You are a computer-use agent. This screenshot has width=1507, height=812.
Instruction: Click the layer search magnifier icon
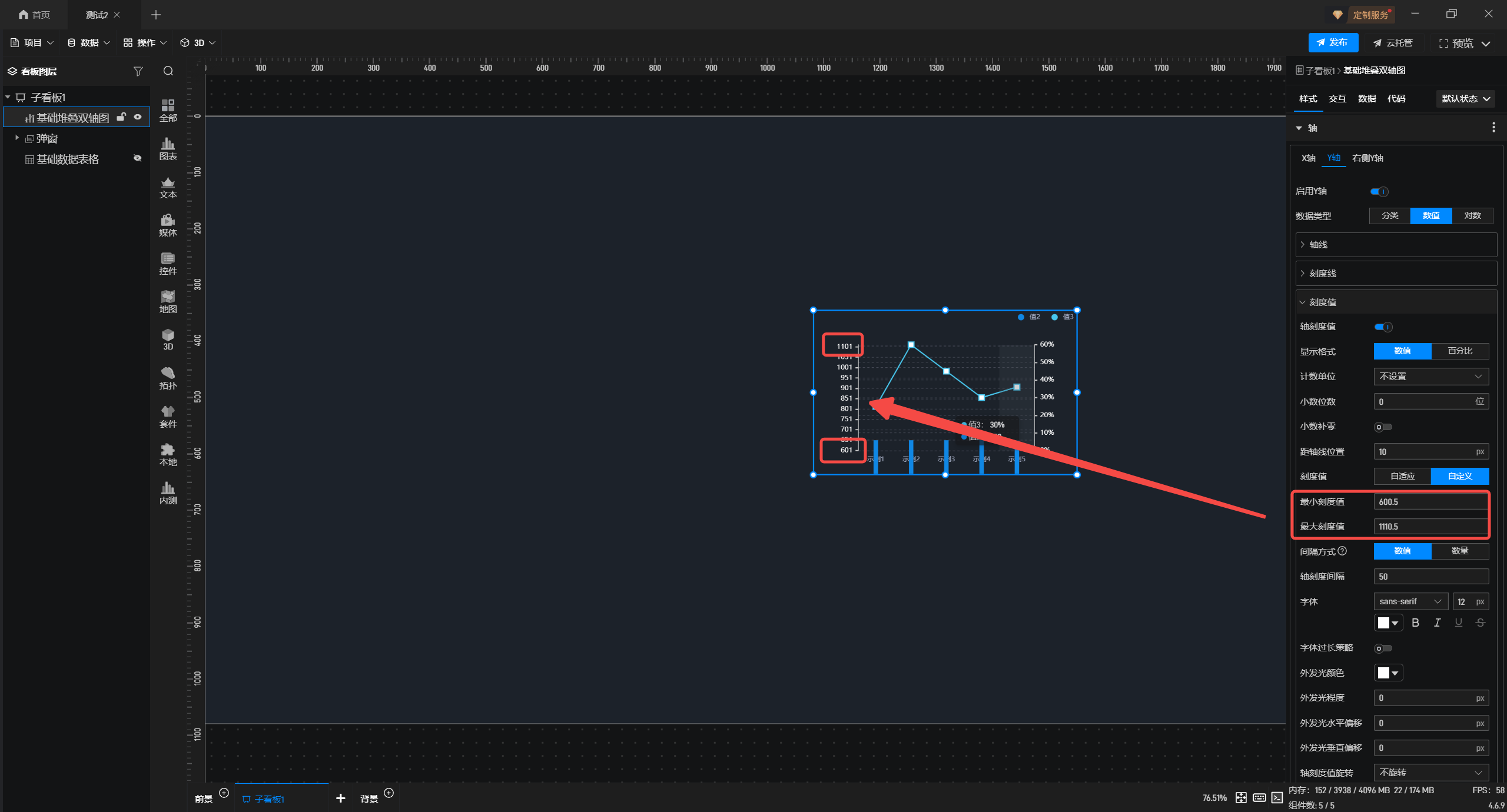coord(168,71)
